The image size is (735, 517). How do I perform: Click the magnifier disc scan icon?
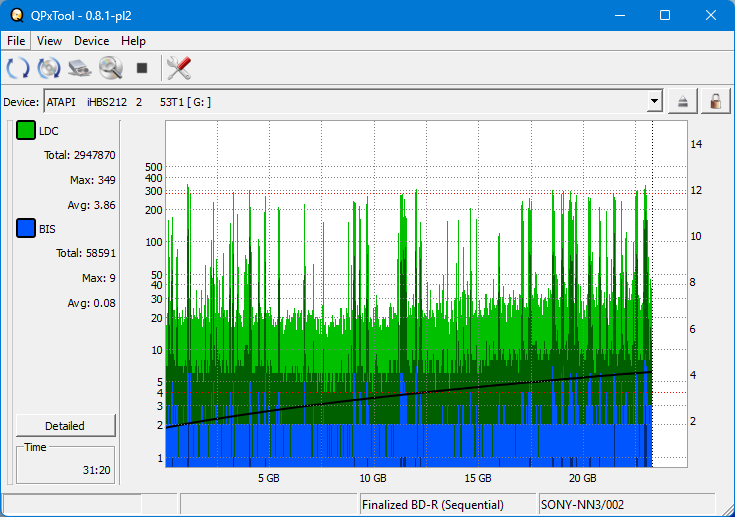coord(111,68)
